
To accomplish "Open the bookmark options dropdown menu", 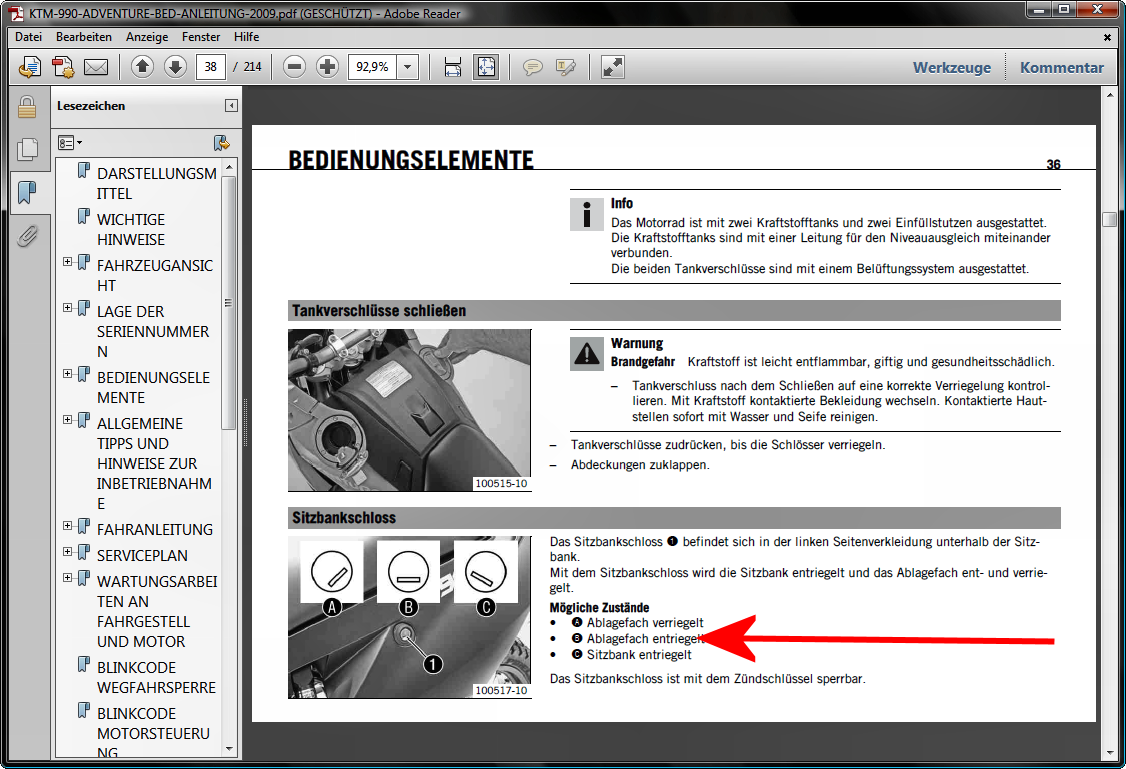I will pyautogui.click(x=70, y=143).
